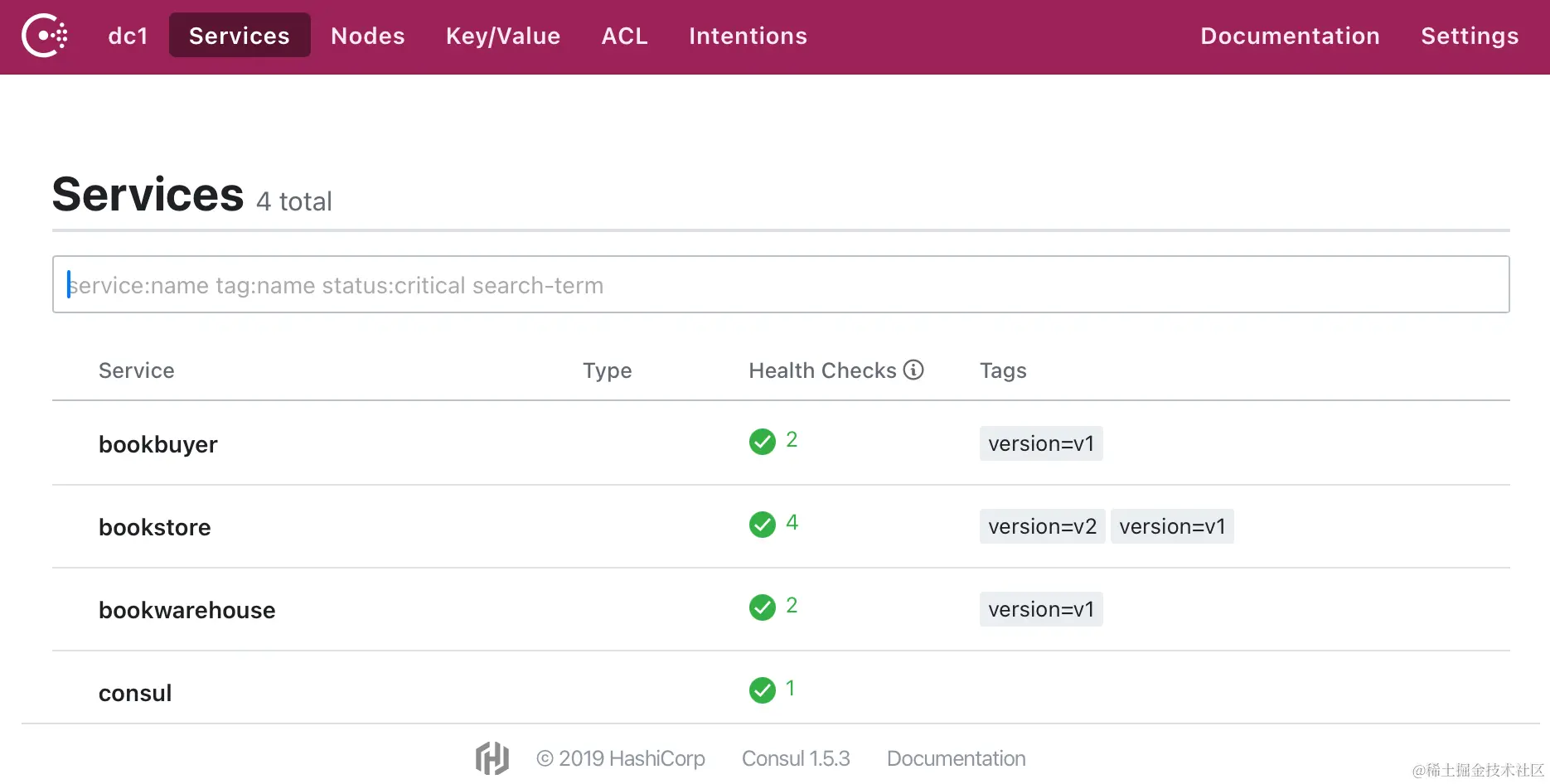Click bookstore's green passing check icon

pos(763,525)
